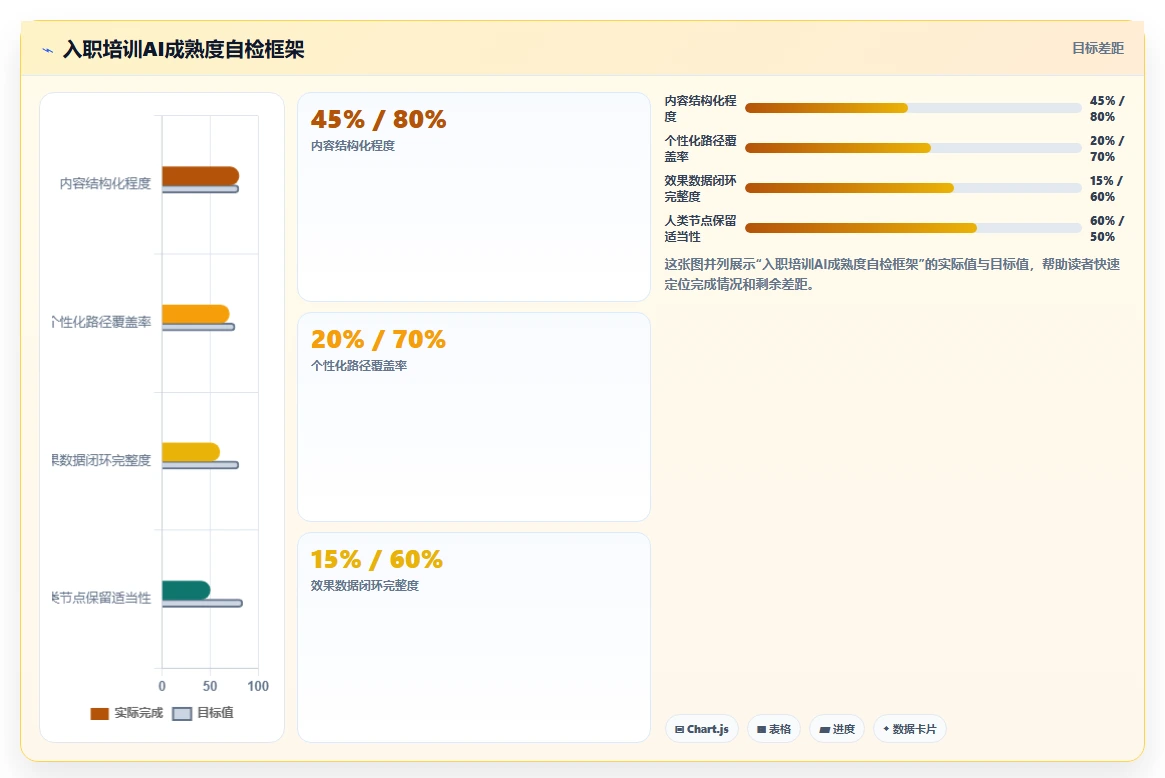Click the 15% / 60% progress value
This screenshot has height=778, width=1165.
pos(1107,189)
